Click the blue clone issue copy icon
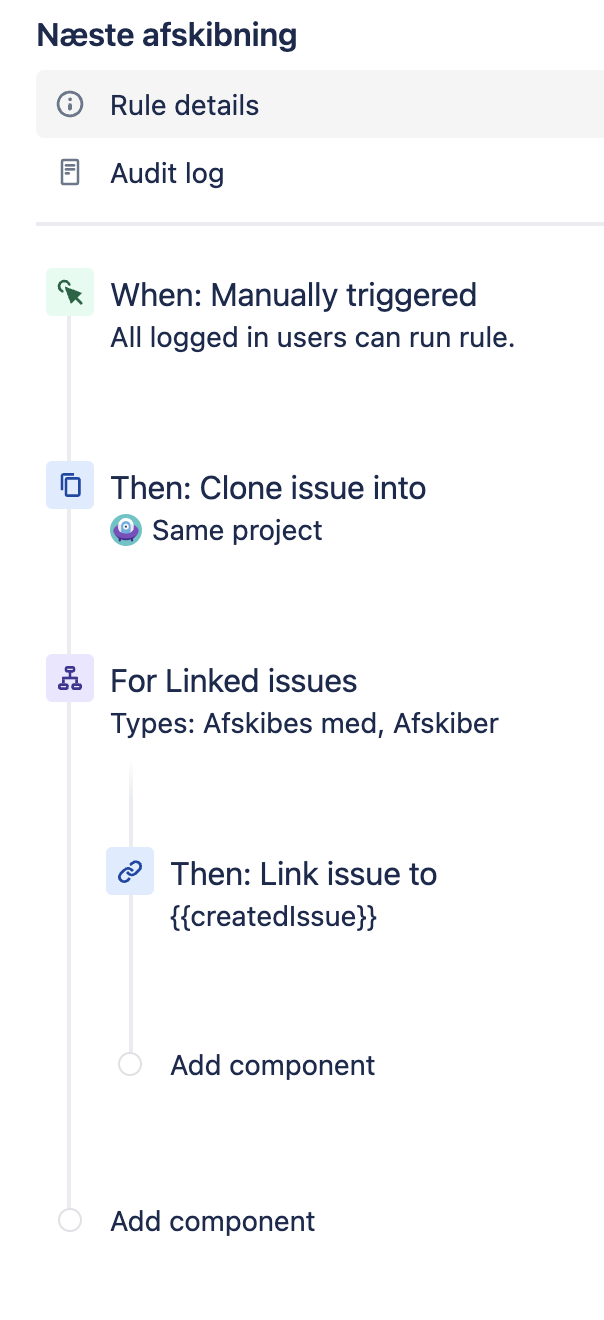The width and height of the screenshot is (604, 1320). point(70,485)
